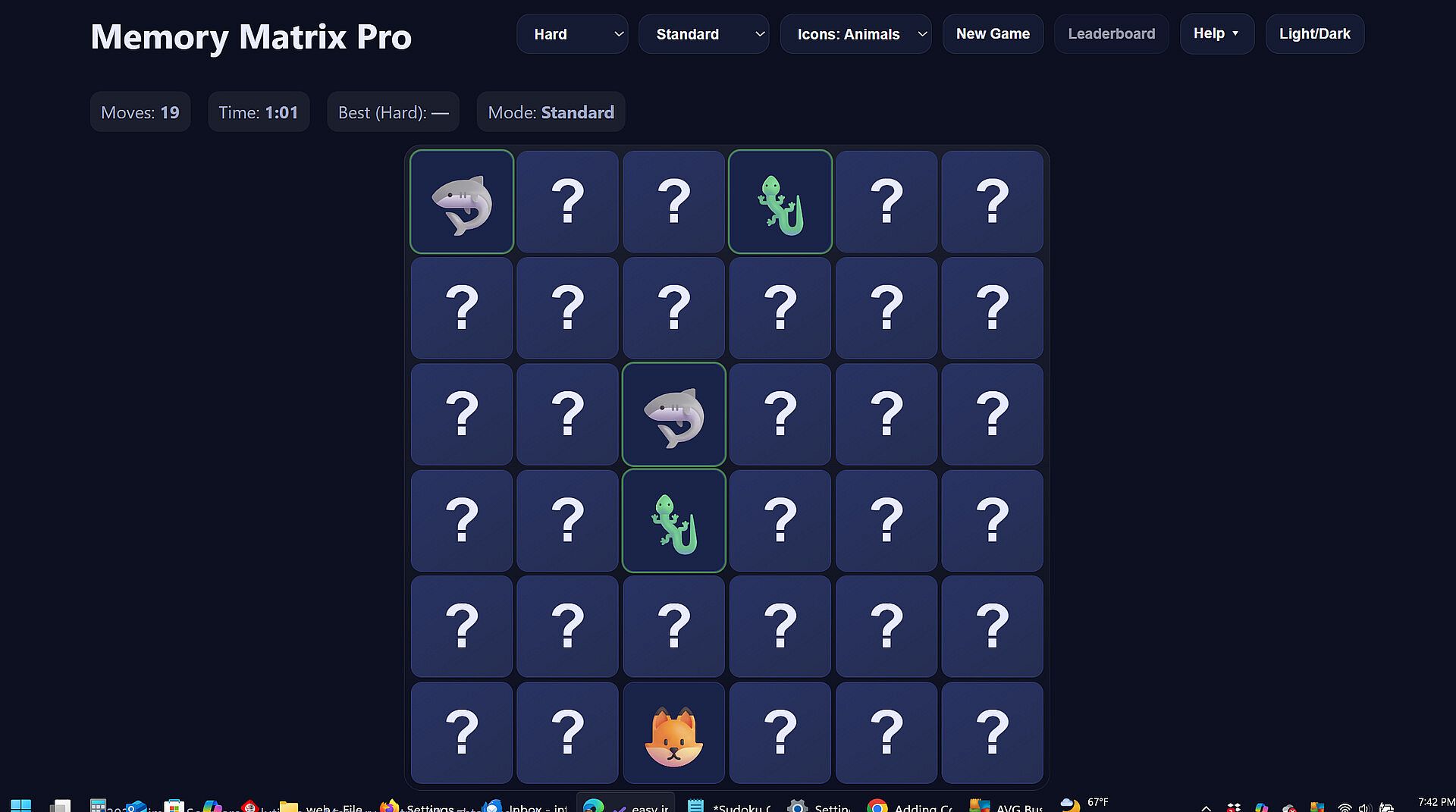Click the lizard card in the fourth row
This screenshot has height=812, width=1456.
(x=673, y=520)
